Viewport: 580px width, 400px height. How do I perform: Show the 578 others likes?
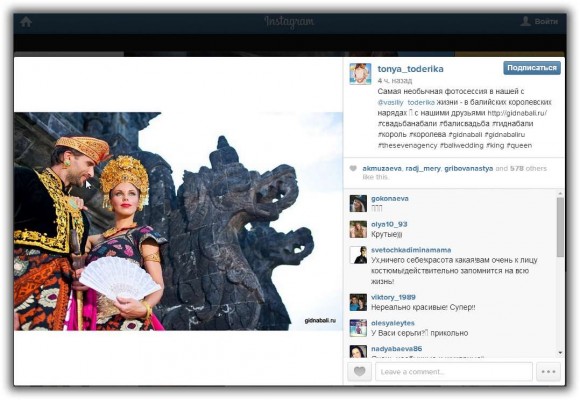[x=528, y=168]
